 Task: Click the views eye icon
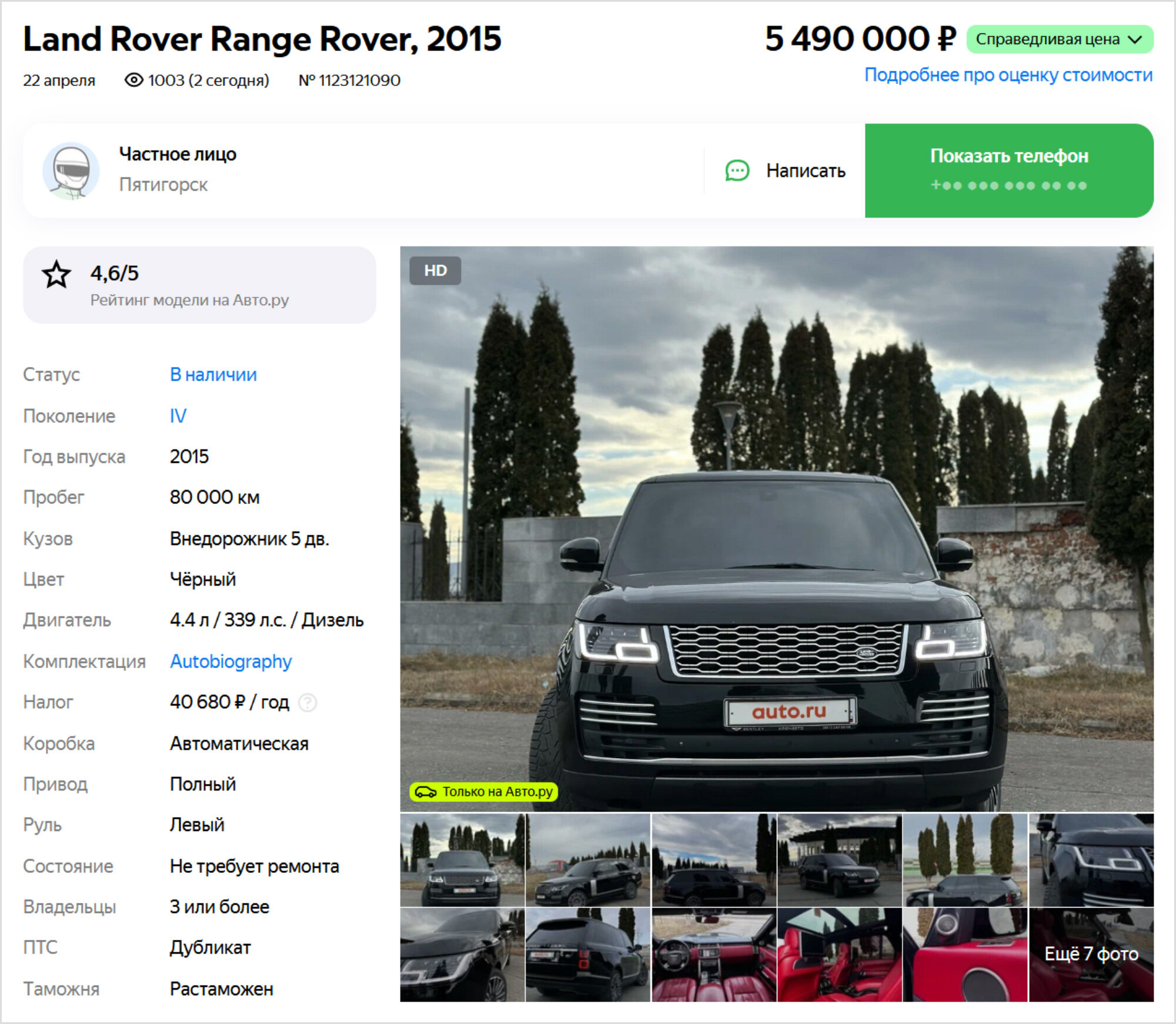tap(133, 80)
